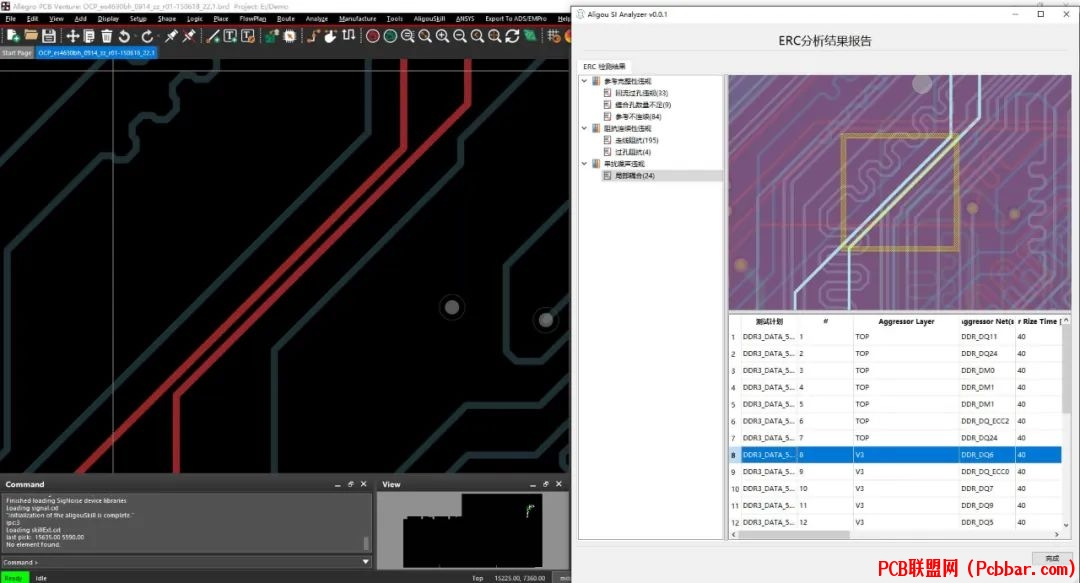Image resolution: width=1080 pixels, height=583 pixels.
Task: Select the Add Text tool
Action: (x=230, y=36)
